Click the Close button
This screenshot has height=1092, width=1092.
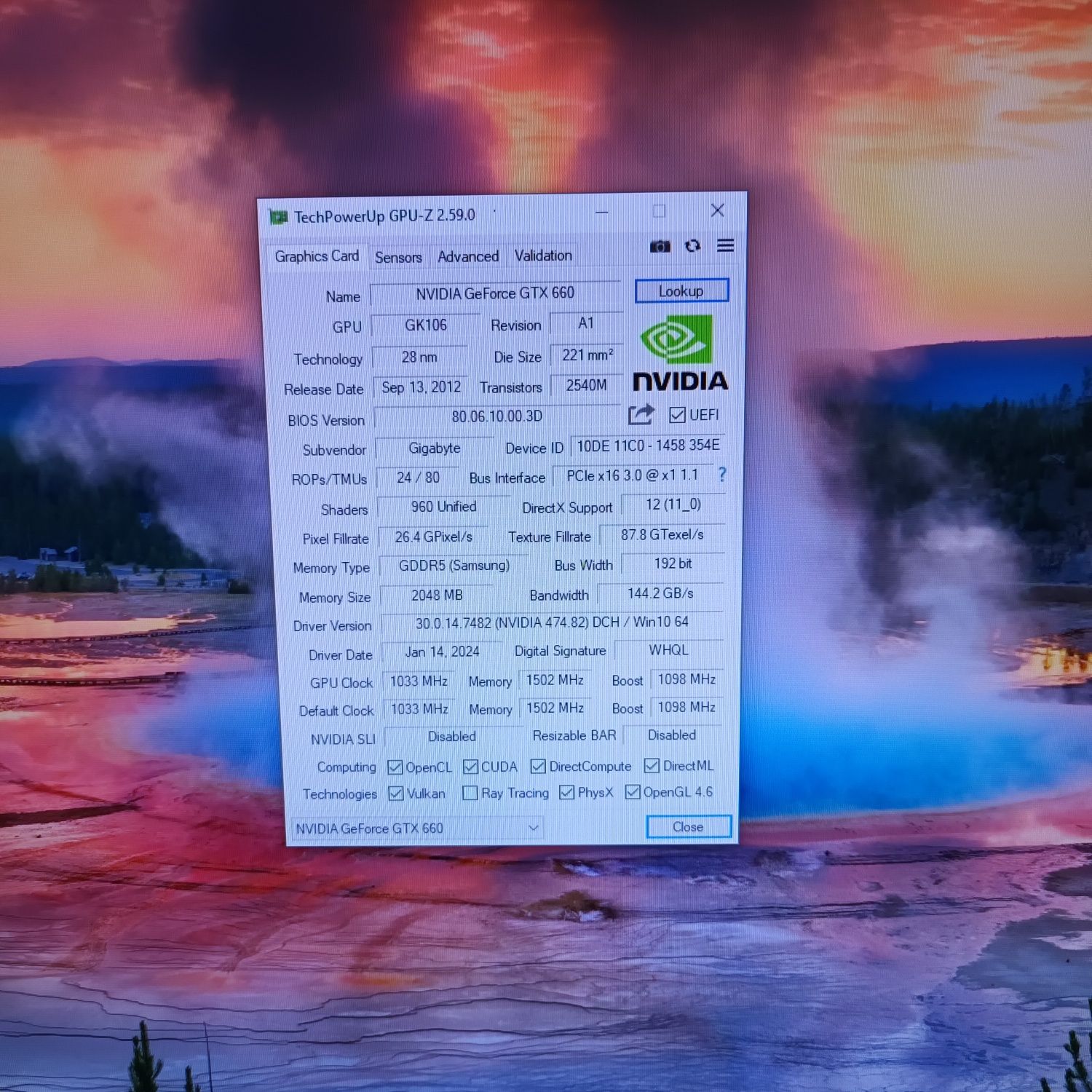[x=688, y=827]
